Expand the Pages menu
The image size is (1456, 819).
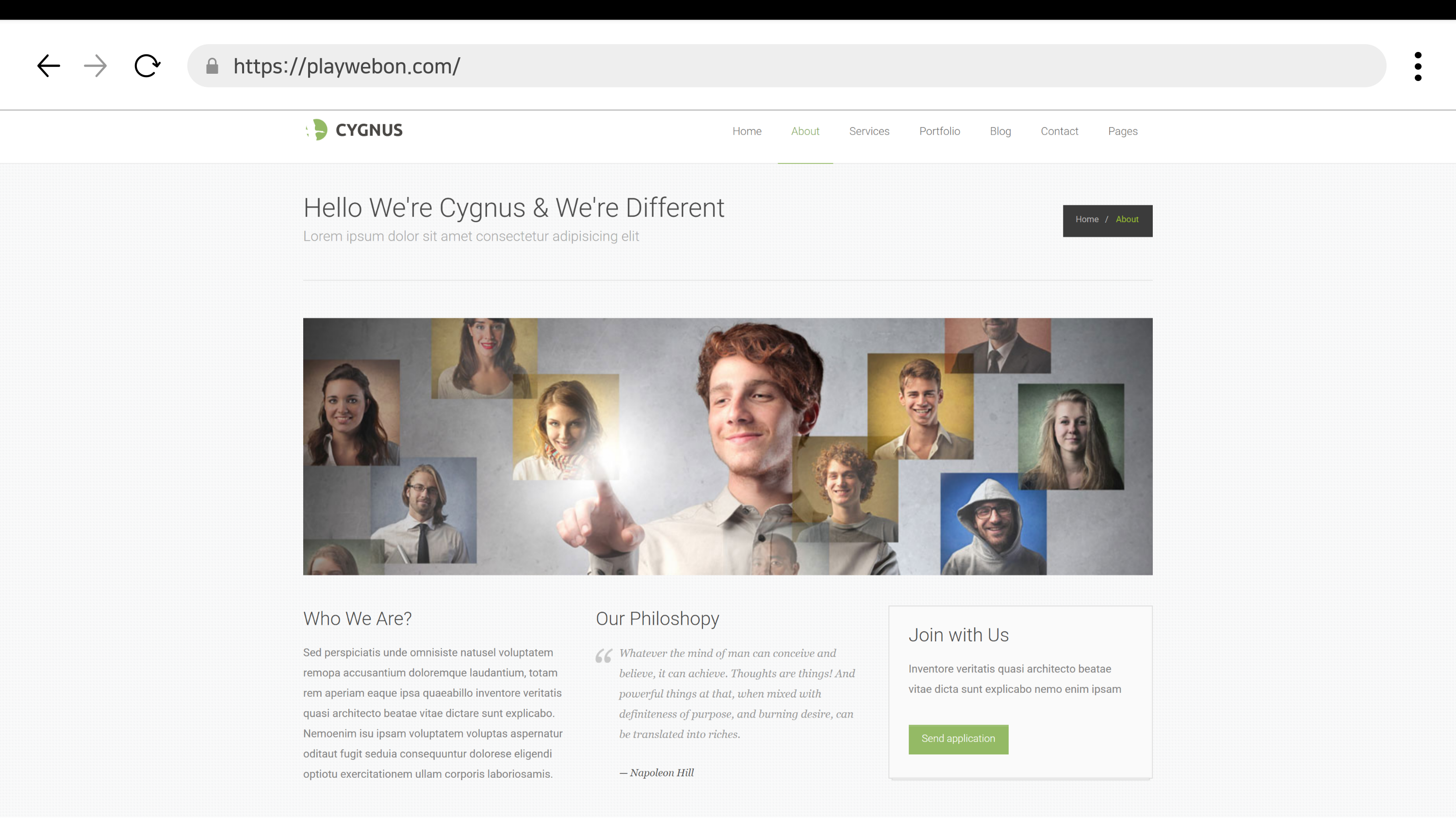point(1123,131)
